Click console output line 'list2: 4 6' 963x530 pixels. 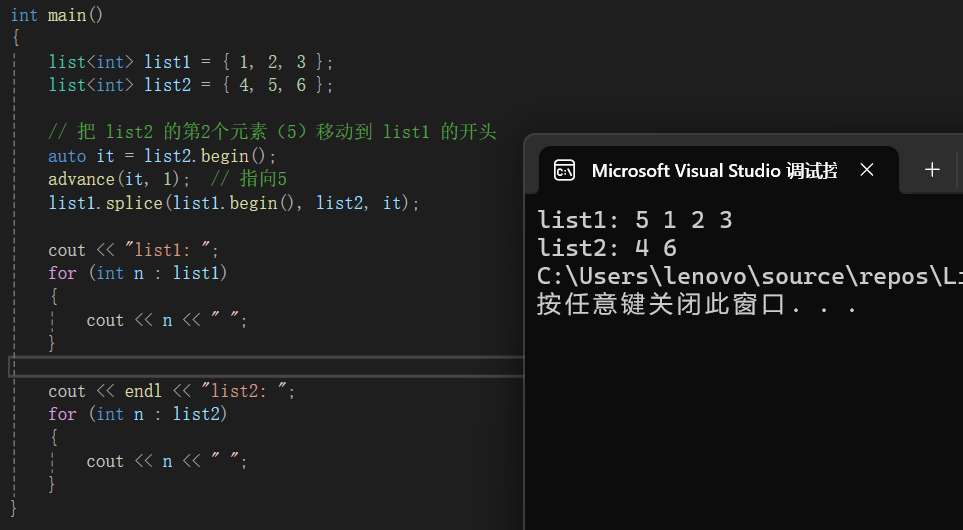click(607, 248)
